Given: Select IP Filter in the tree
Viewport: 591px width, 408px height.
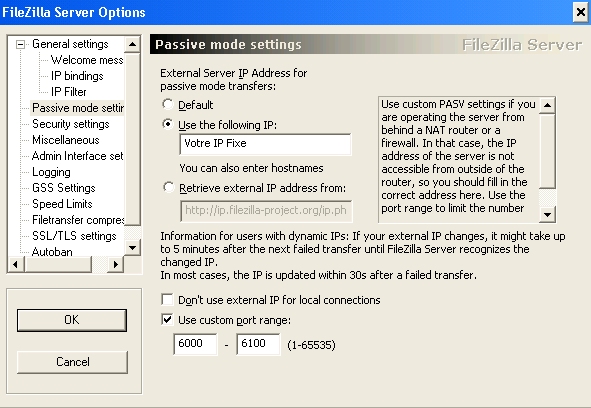Looking at the screenshot, I should pos(69,92).
